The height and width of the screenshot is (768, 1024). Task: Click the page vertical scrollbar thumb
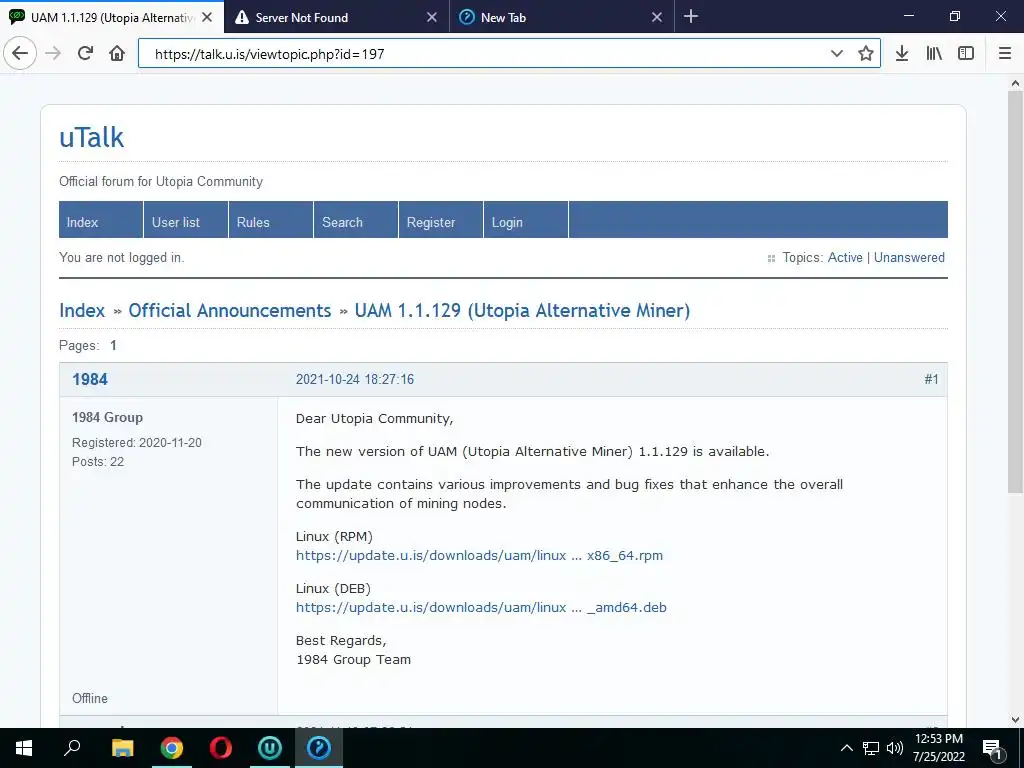(1015, 291)
